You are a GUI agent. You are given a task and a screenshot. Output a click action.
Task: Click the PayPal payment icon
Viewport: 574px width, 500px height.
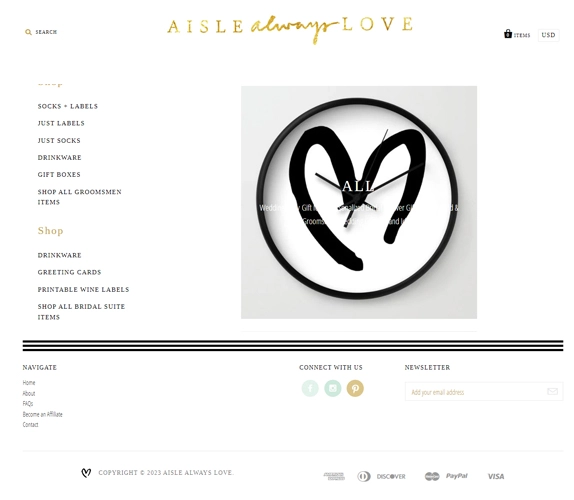pyautogui.click(x=456, y=476)
